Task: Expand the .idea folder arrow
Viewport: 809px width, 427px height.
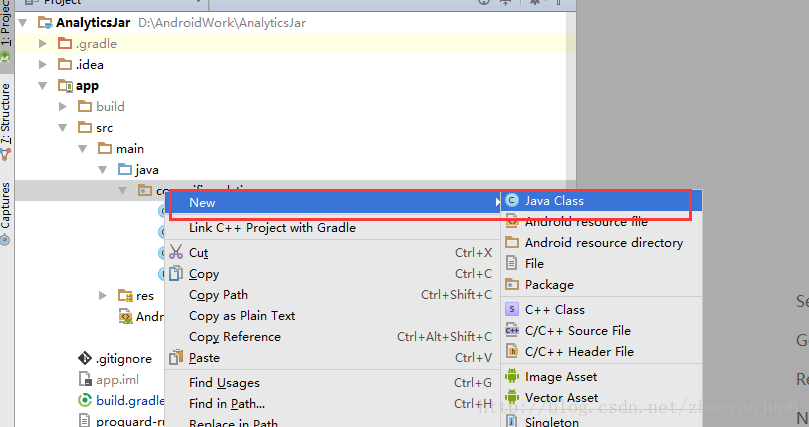Action: (43, 64)
